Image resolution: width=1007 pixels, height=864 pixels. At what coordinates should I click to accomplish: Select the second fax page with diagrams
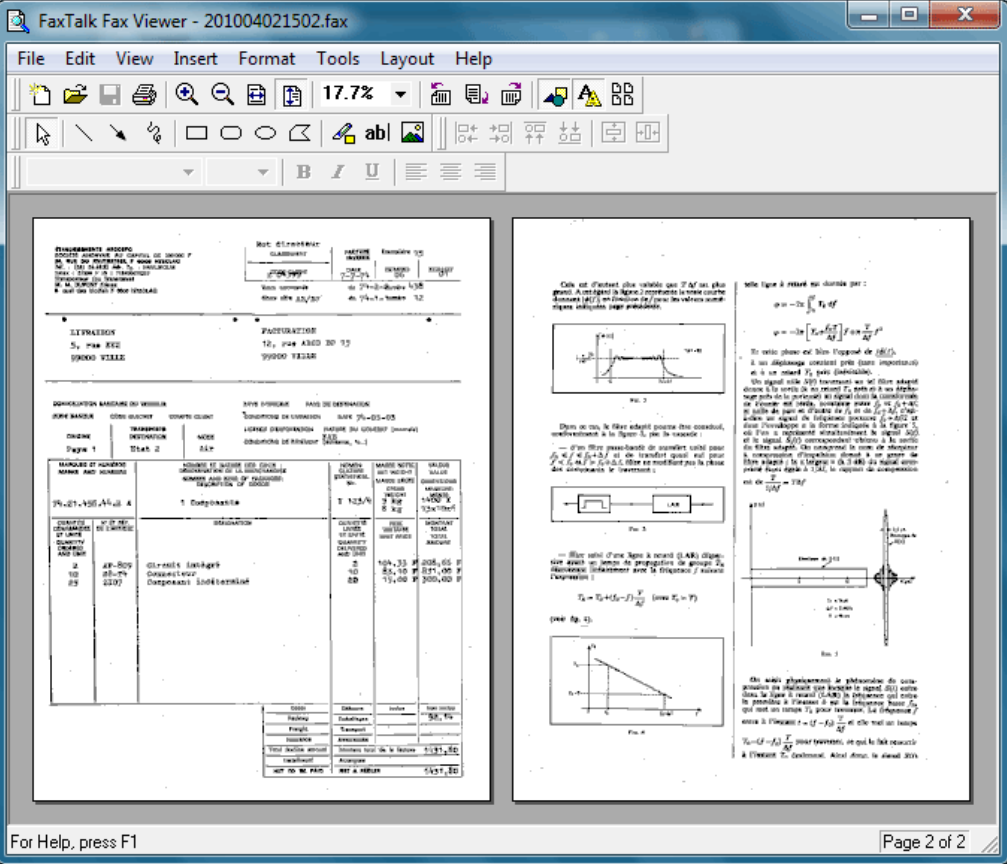click(x=741, y=509)
